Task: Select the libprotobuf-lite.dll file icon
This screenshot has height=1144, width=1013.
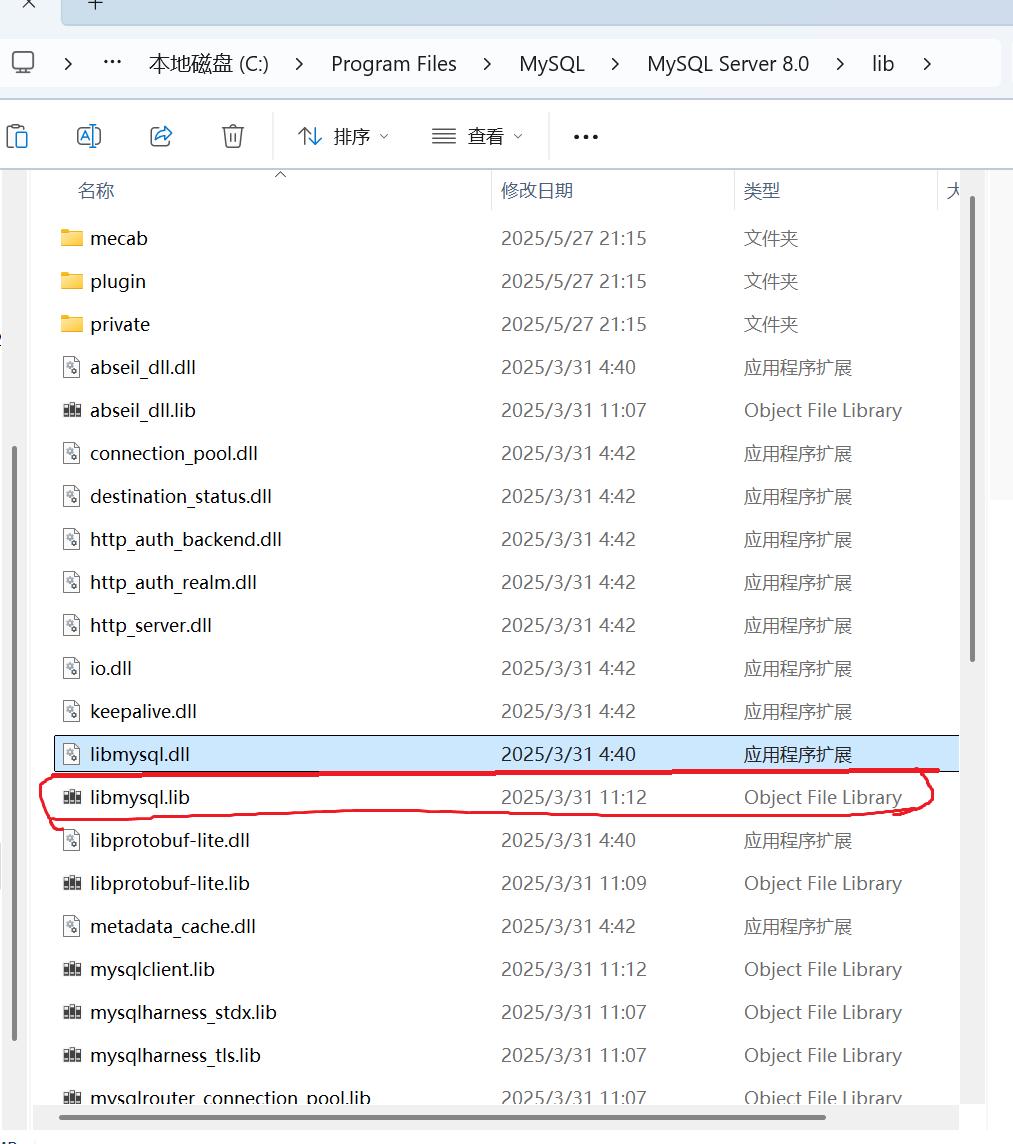Action: (72, 840)
